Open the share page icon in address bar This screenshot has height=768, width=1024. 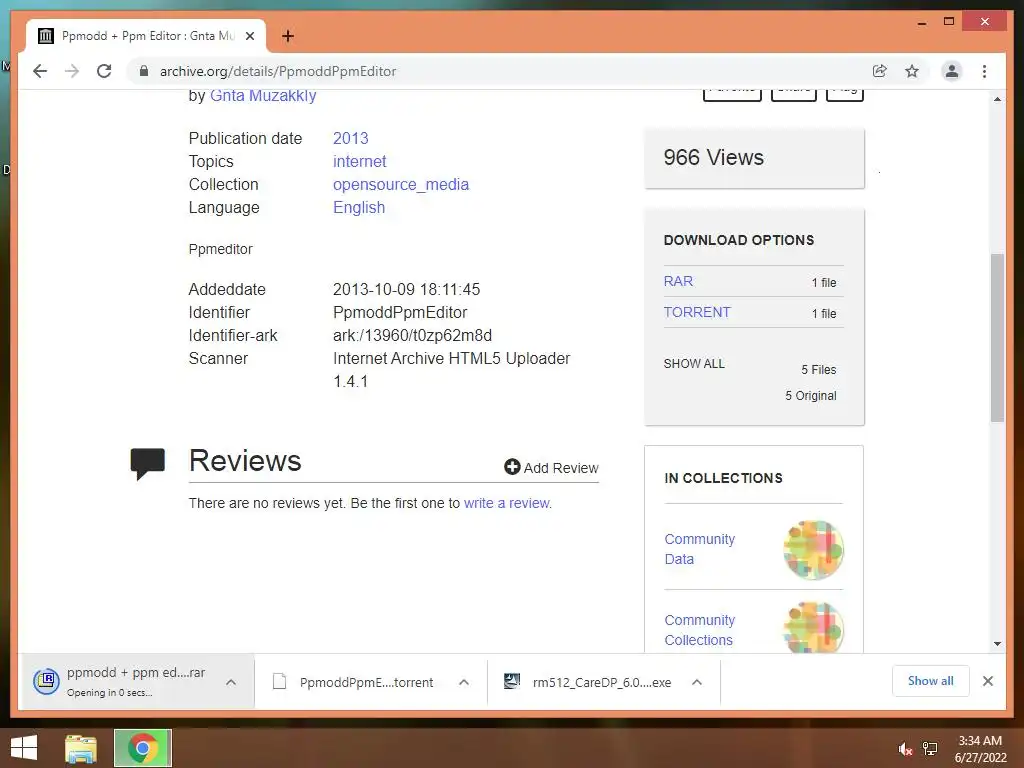880,71
